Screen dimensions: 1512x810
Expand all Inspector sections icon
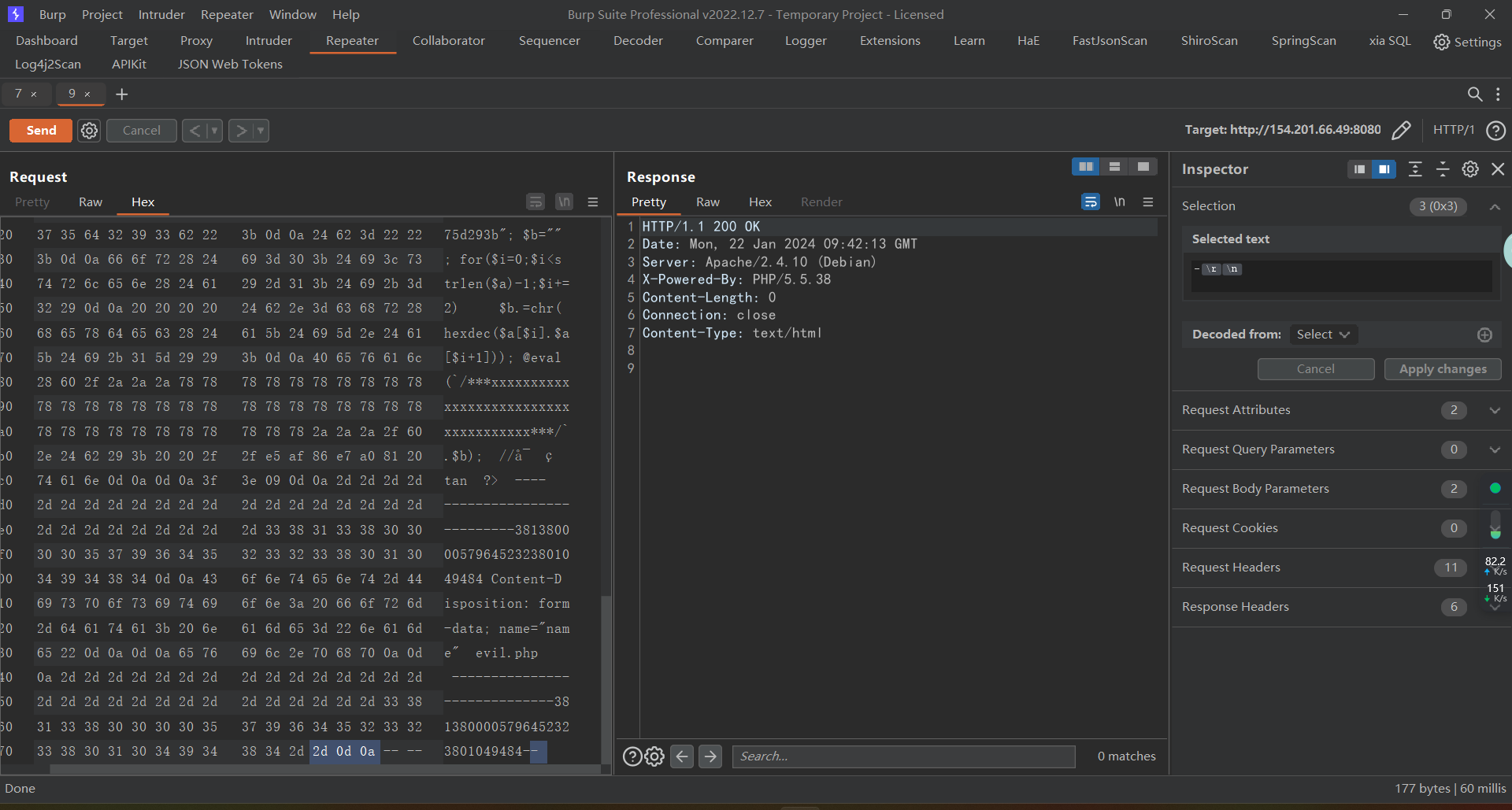[x=1415, y=169]
